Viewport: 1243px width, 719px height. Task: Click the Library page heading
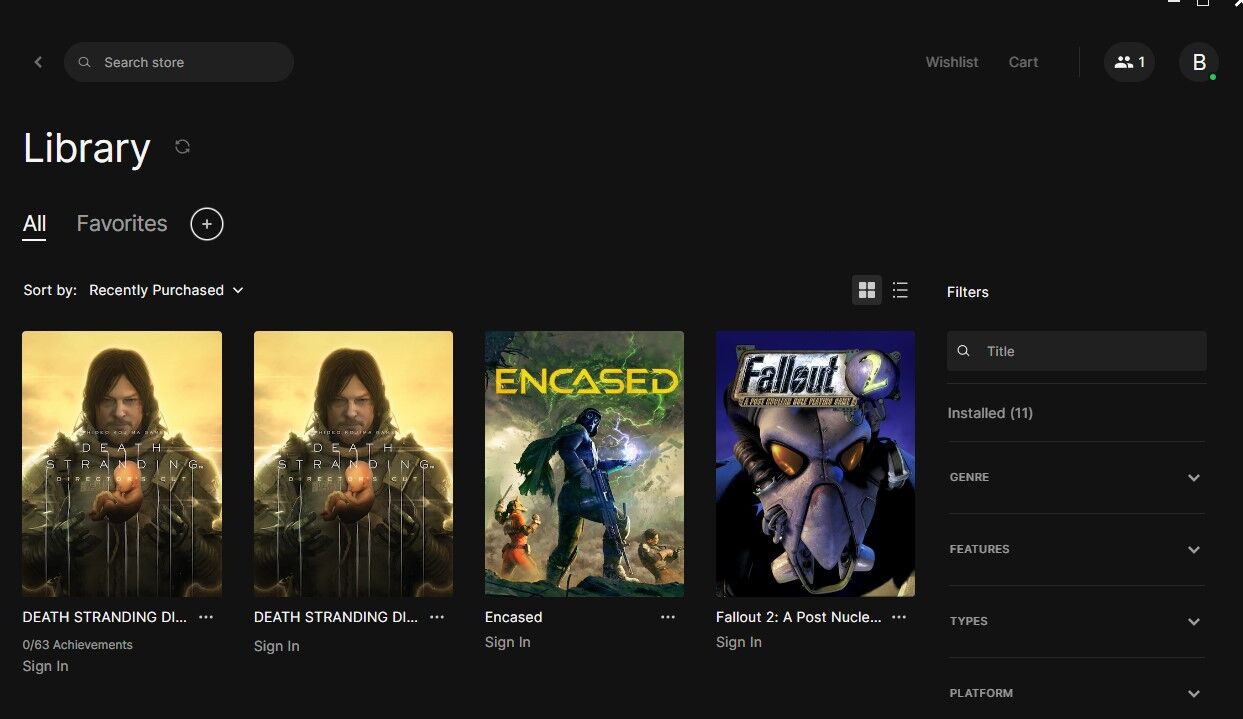tap(87, 148)
